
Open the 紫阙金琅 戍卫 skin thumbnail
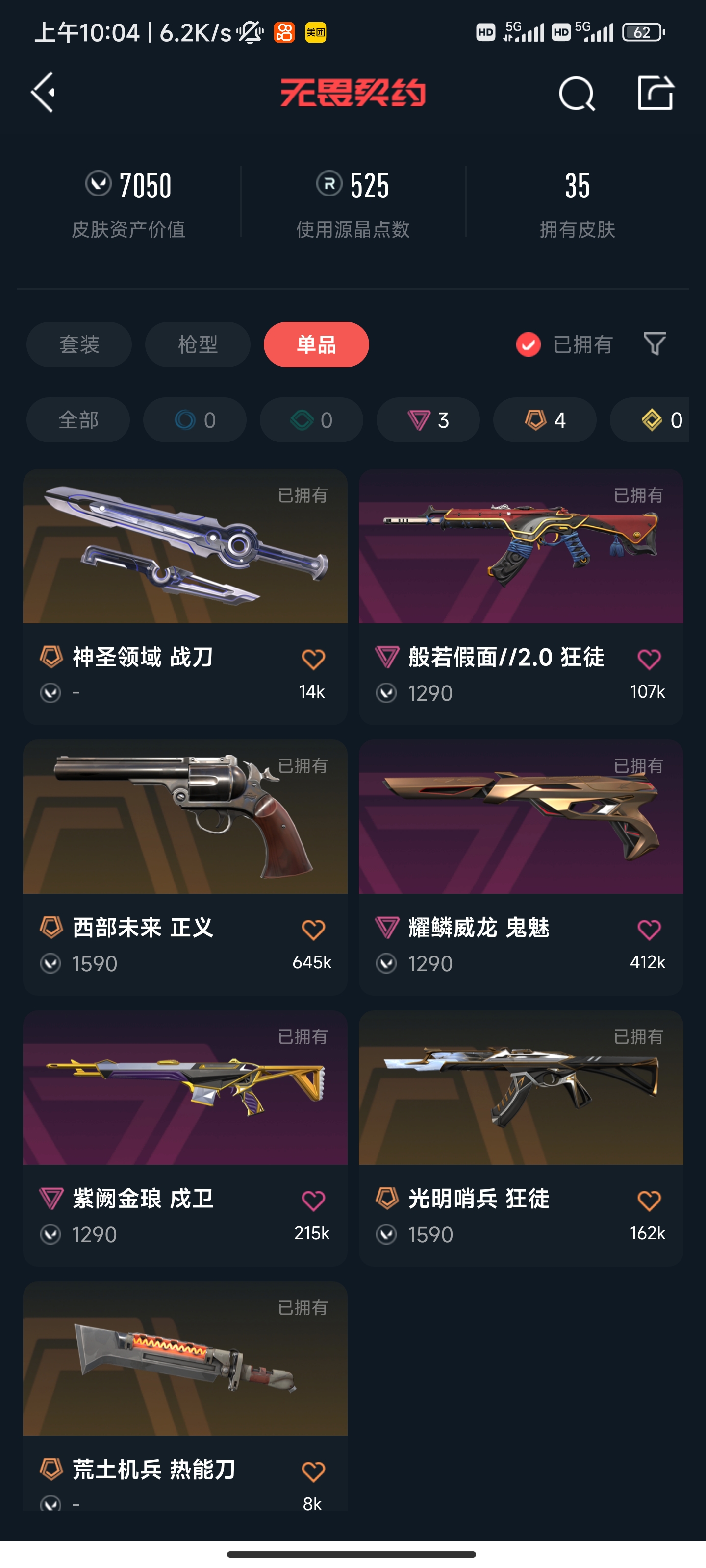click(x=185, y=1088)
